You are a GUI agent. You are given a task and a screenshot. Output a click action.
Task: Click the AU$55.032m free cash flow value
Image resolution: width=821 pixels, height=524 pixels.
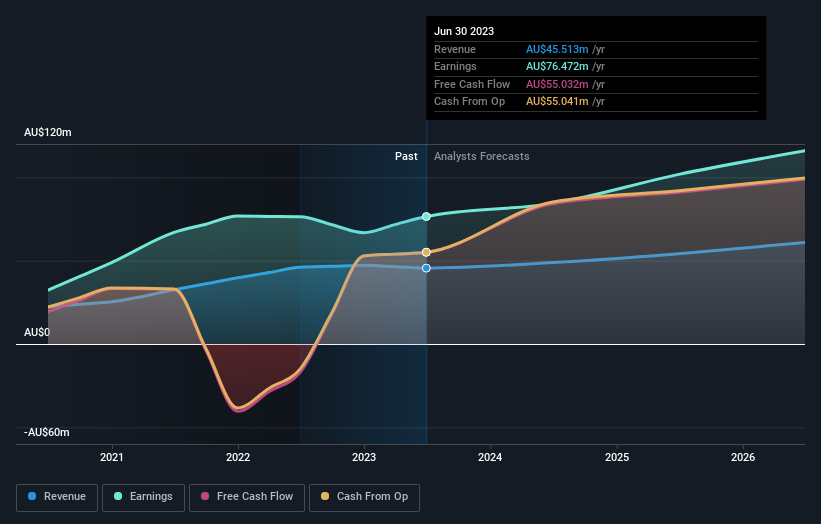(557, 84)
